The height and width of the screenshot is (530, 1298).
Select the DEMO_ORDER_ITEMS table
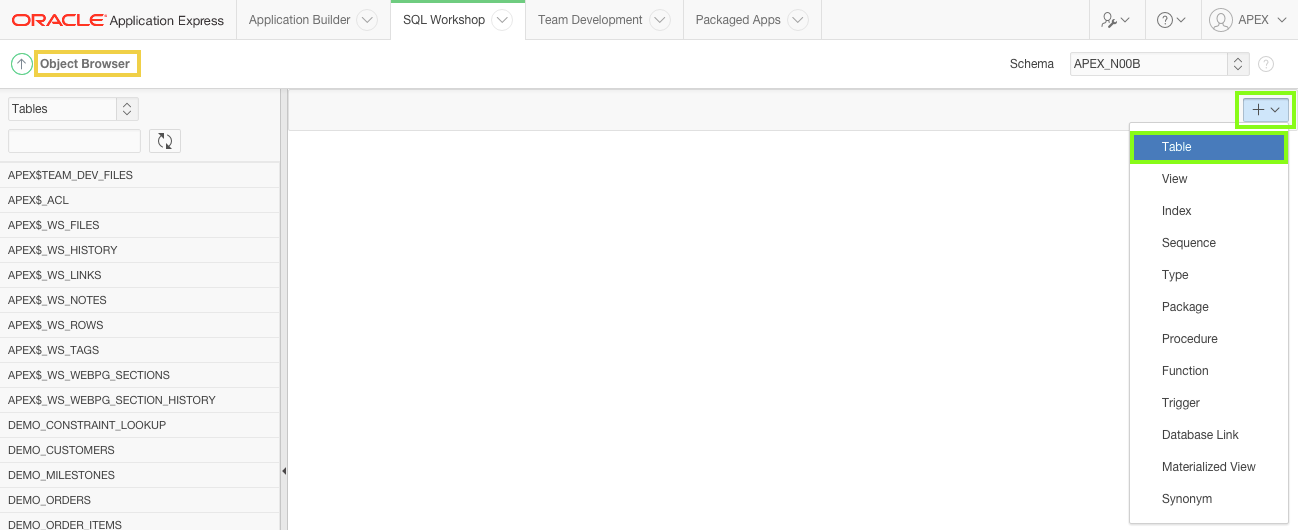coord(140,522)
